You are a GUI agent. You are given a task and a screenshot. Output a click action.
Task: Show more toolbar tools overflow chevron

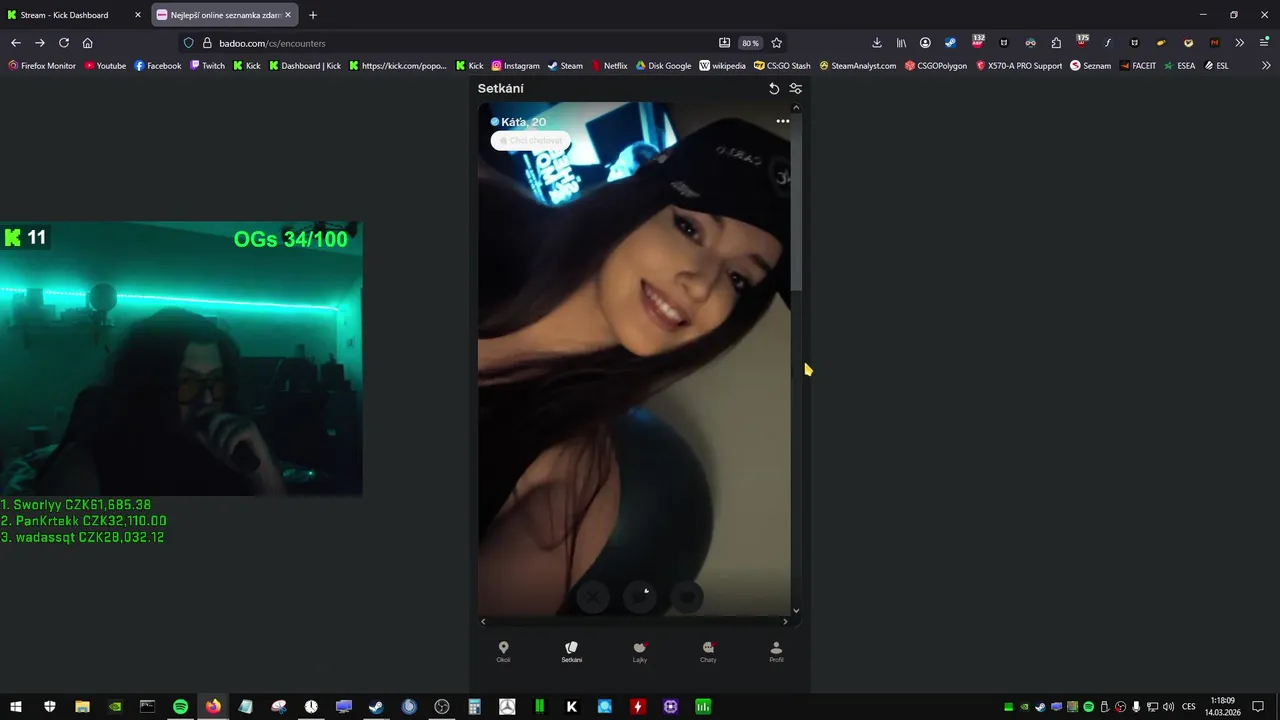pyautogui.click(x=1240, y=43)
